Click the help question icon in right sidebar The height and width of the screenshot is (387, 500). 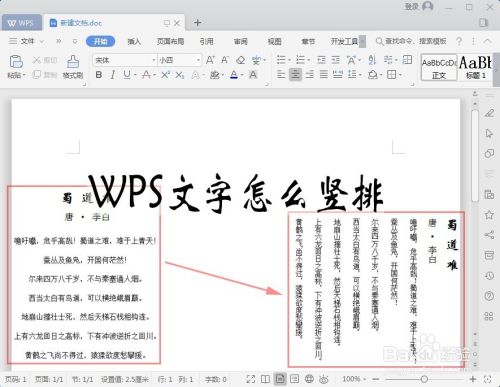coord(489,296)
